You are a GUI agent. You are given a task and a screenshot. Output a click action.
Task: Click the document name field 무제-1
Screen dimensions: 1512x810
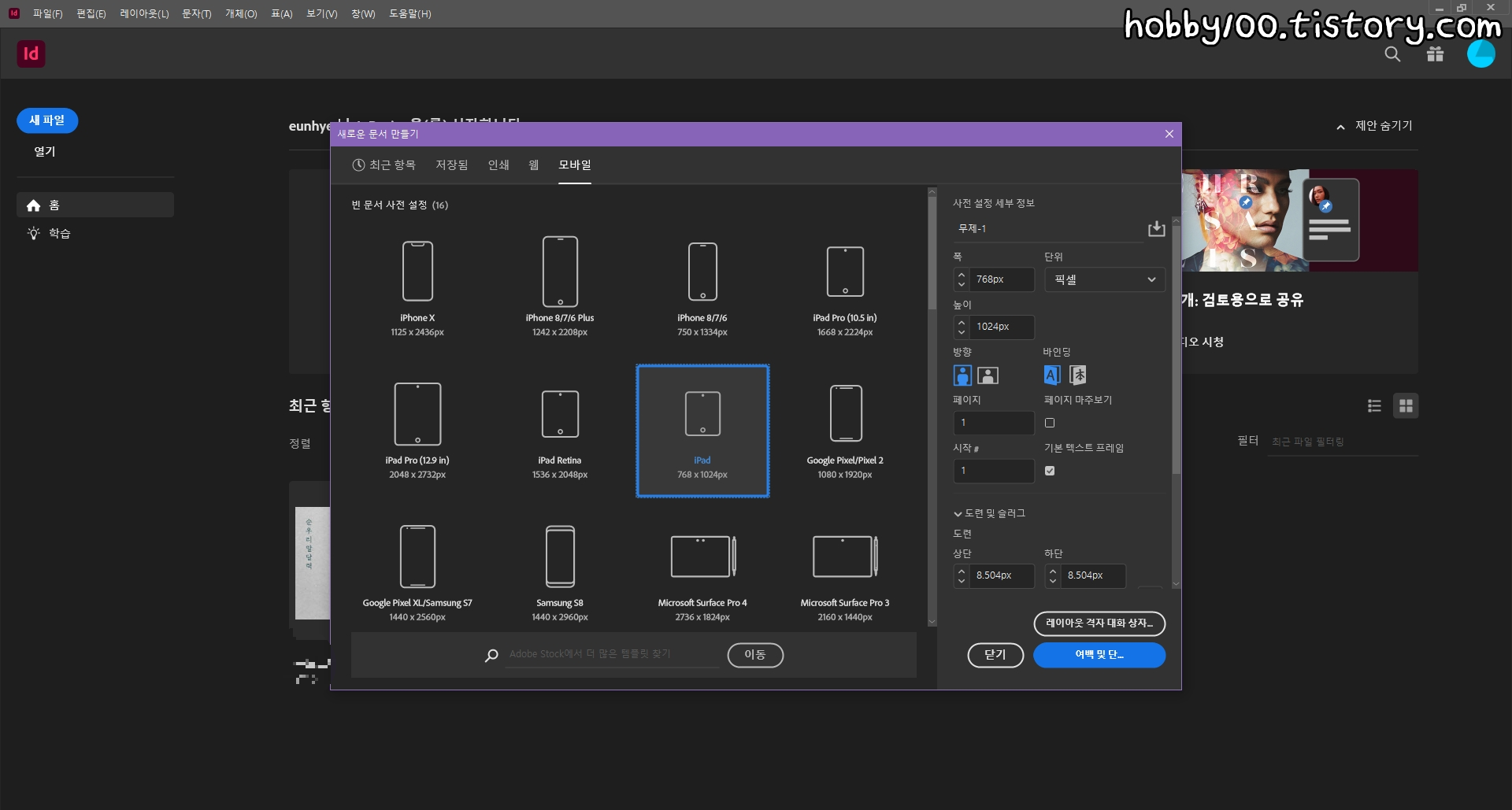tap(1047, 228)
